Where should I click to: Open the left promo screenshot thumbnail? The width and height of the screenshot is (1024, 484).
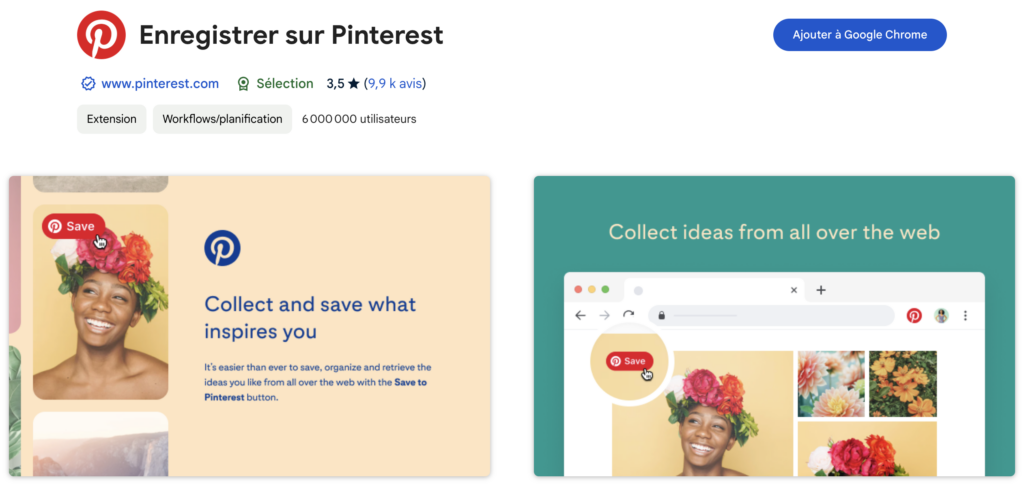[x=250, y=326]
